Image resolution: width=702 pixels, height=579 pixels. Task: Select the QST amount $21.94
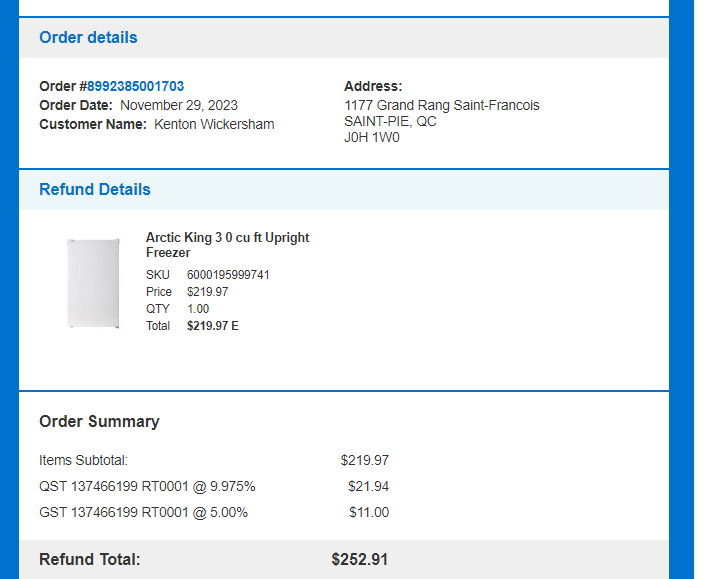368,486
